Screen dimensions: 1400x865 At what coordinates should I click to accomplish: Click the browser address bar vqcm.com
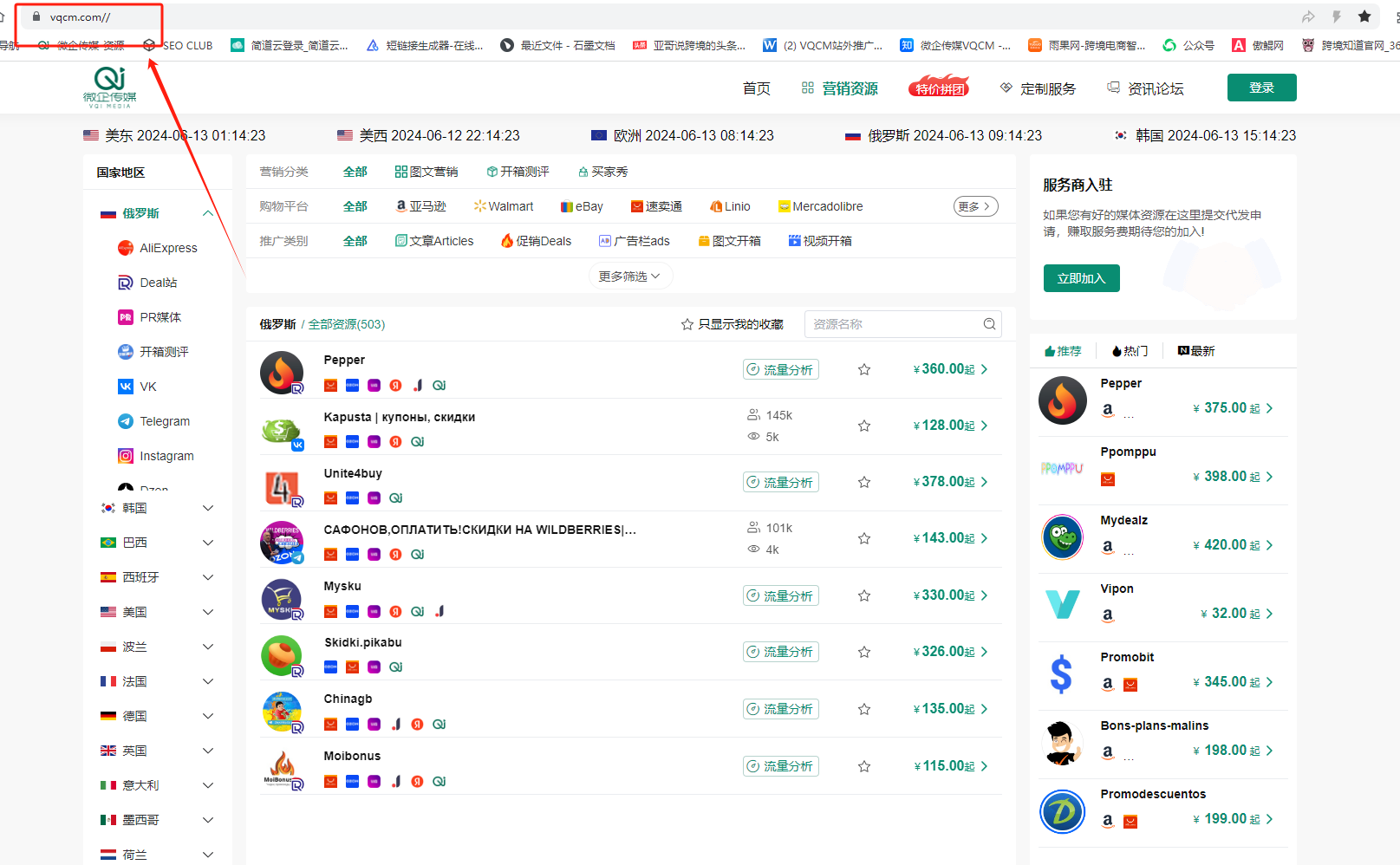[80, 16]
